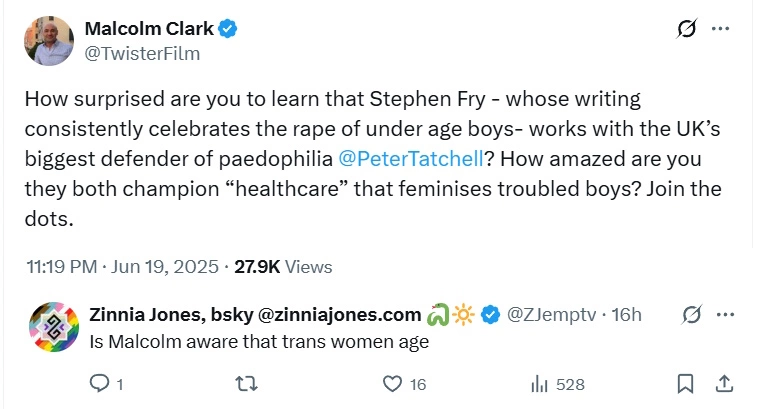Like the reply with the heart icon
The image size is (770, 409).
tap(392, 383)
